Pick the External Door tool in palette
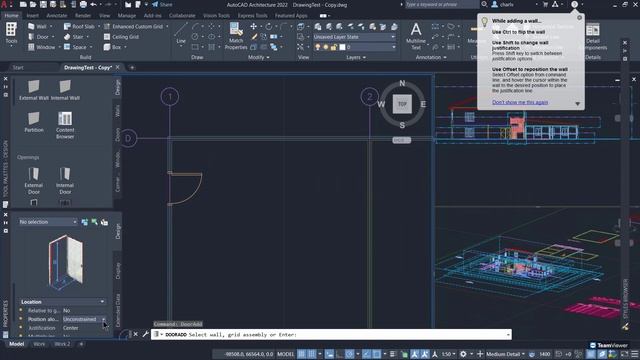640x360 pixels. click(34, 180)
